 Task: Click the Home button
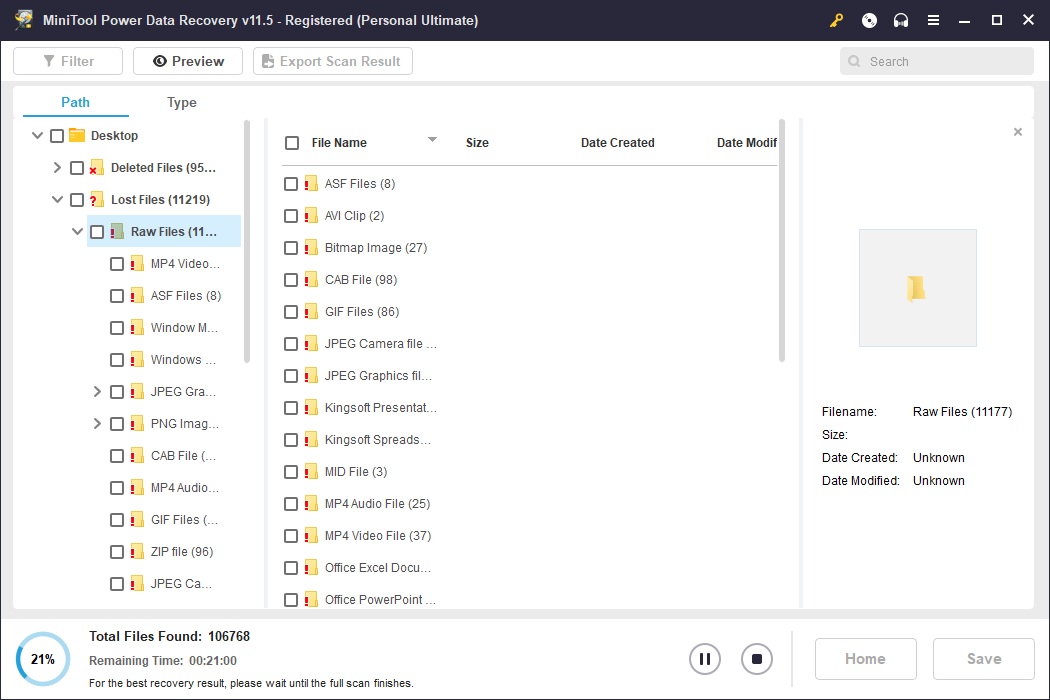865,659
